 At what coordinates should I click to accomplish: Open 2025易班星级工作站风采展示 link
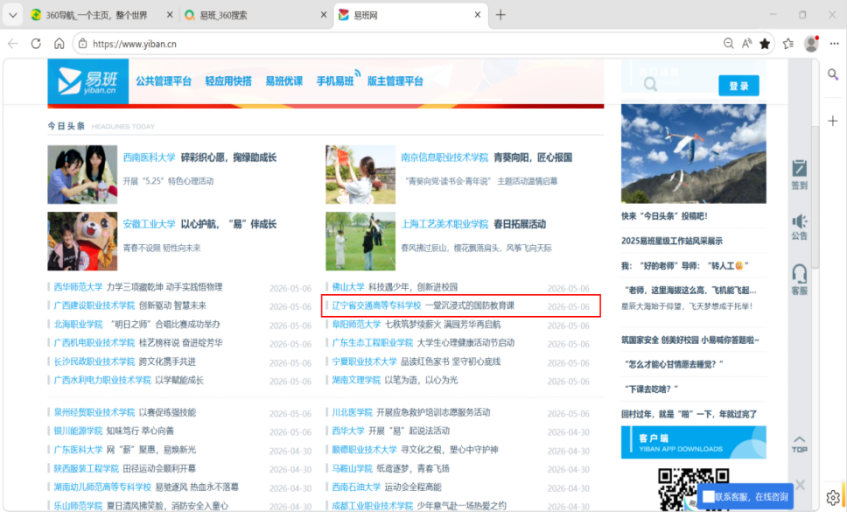671,241
